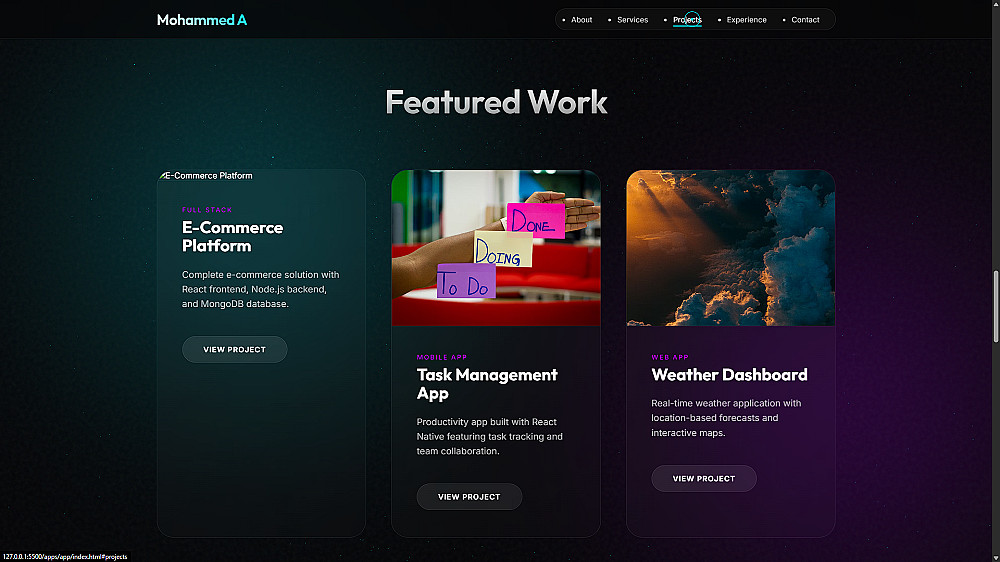Open the sticky notes task image
This screenshot has height=562, width=1000.
point(496,248)
